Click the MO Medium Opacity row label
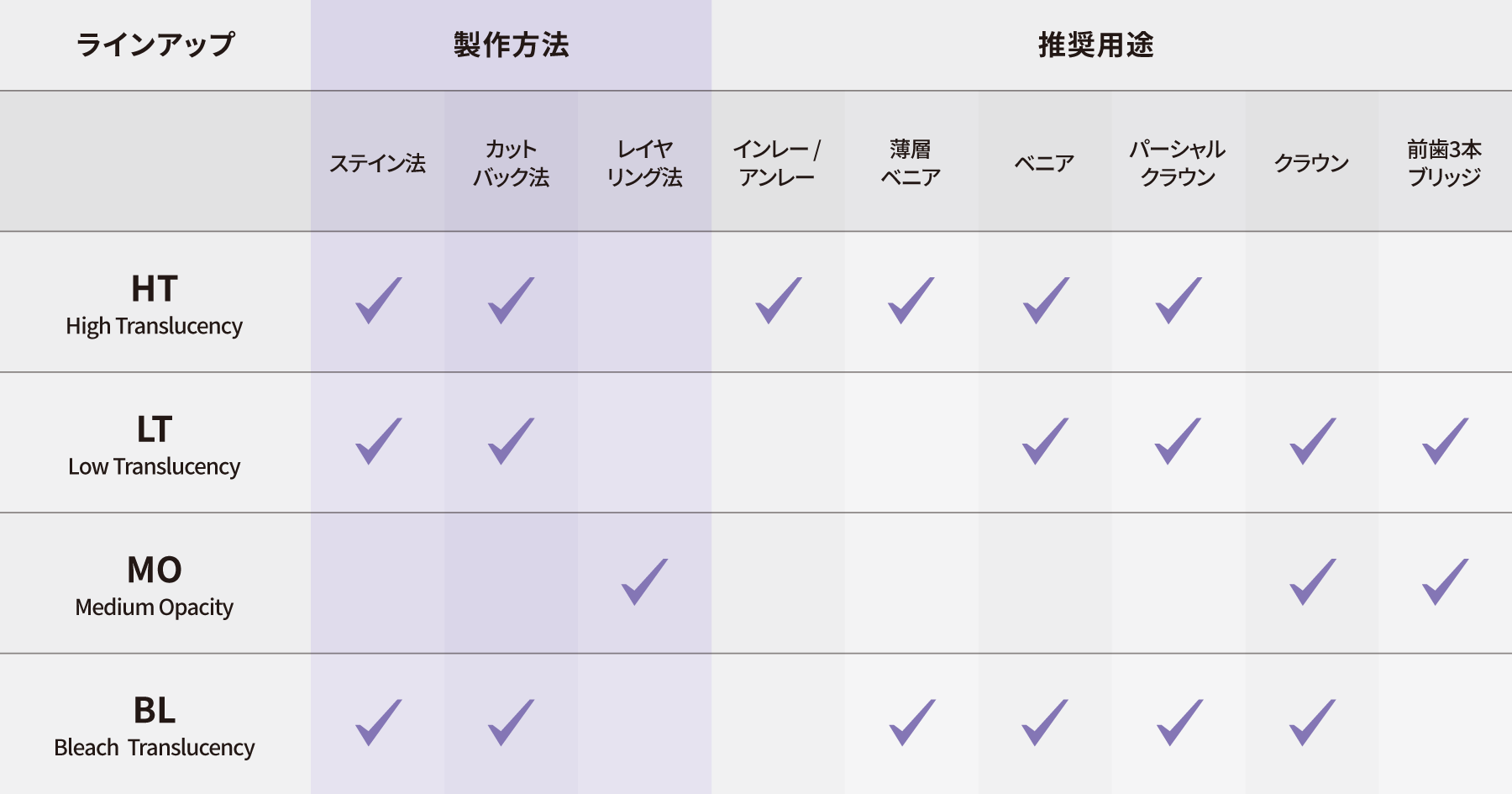 (155, 585)
